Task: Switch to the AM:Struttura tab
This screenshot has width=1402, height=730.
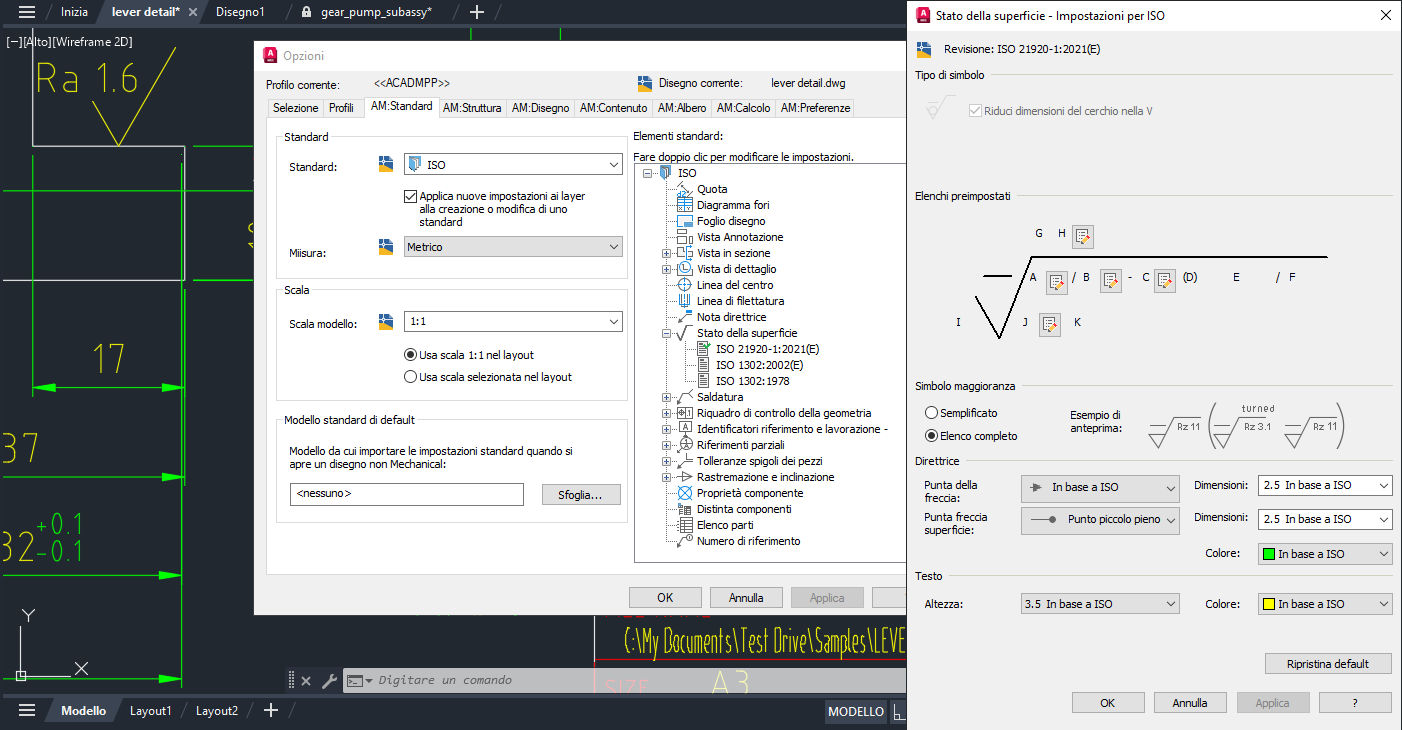Action: 472,108
